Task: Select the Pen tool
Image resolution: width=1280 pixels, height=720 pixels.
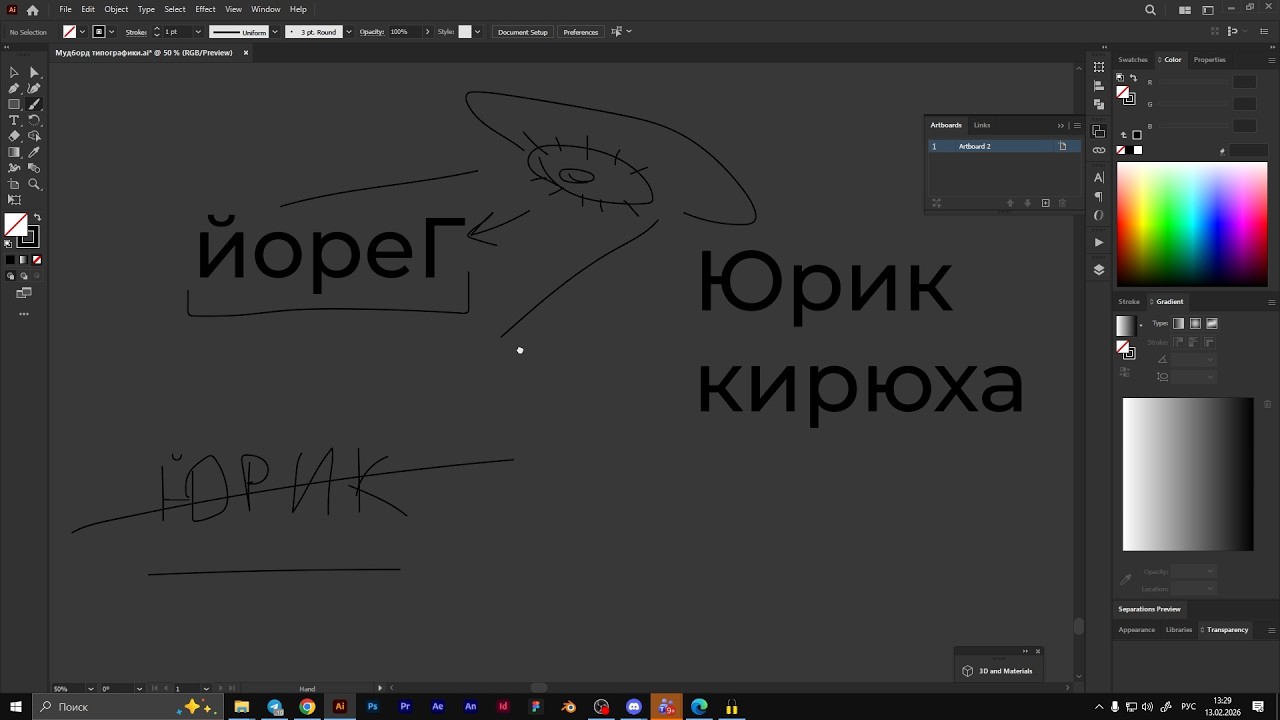Action: 14,88
